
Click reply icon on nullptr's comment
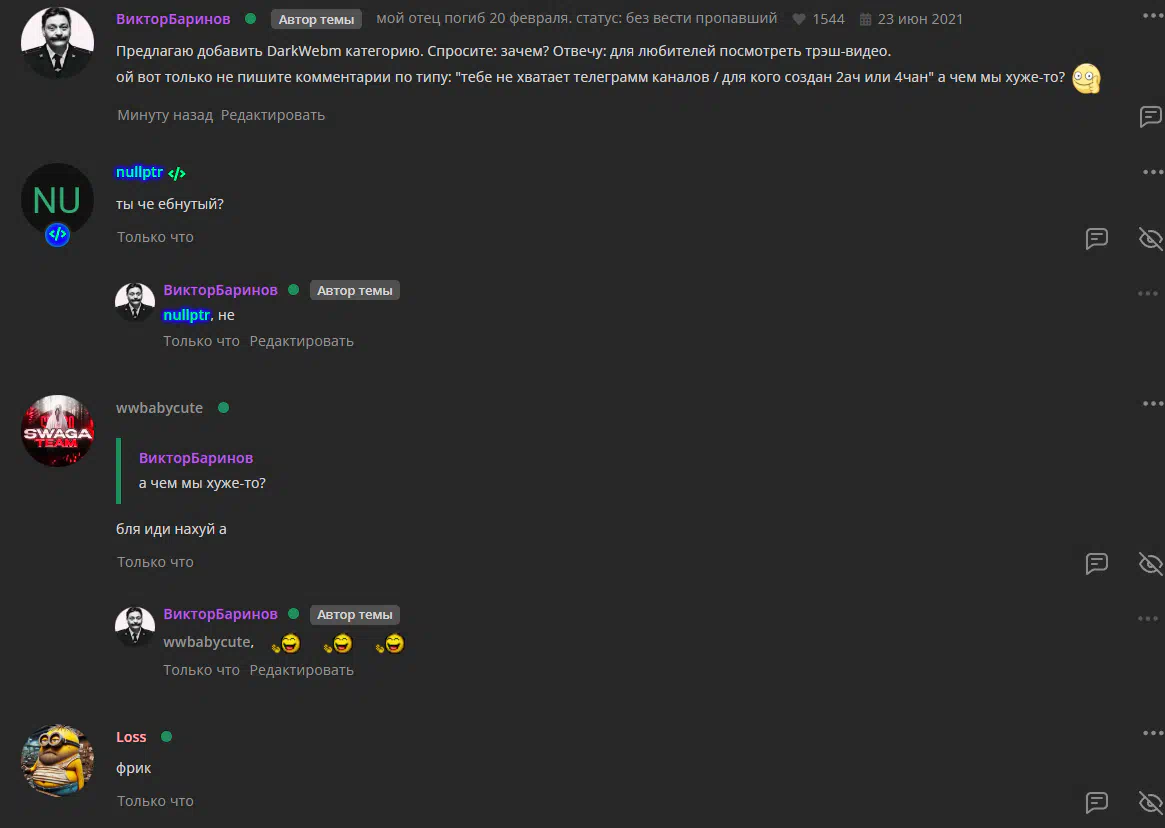click(x=1097, y=238)
